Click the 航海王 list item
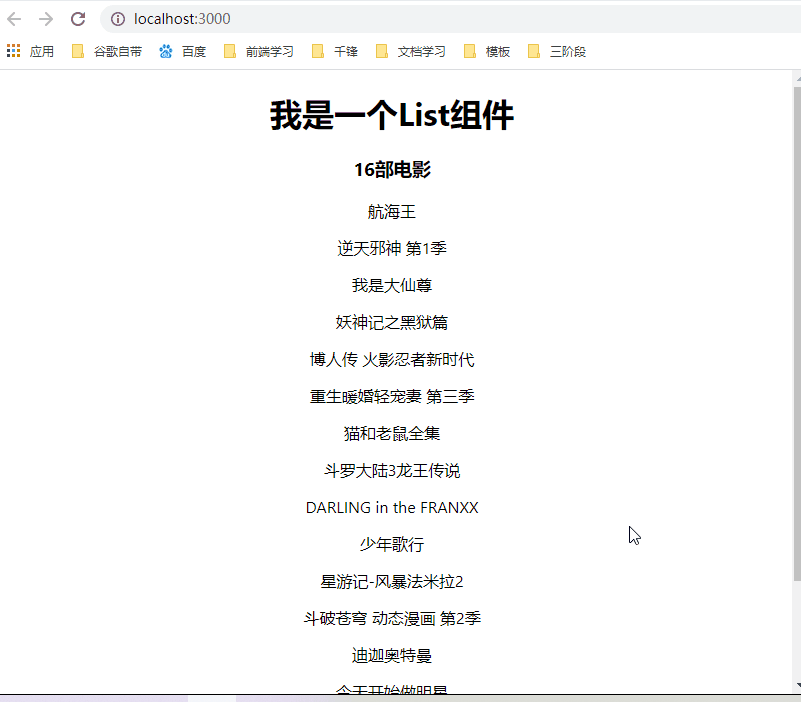 click(391, 211)
